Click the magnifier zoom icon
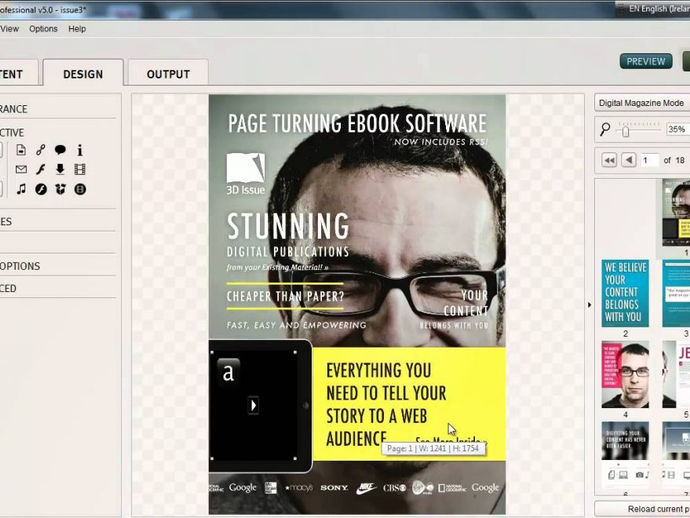 (x=606, y=129)
